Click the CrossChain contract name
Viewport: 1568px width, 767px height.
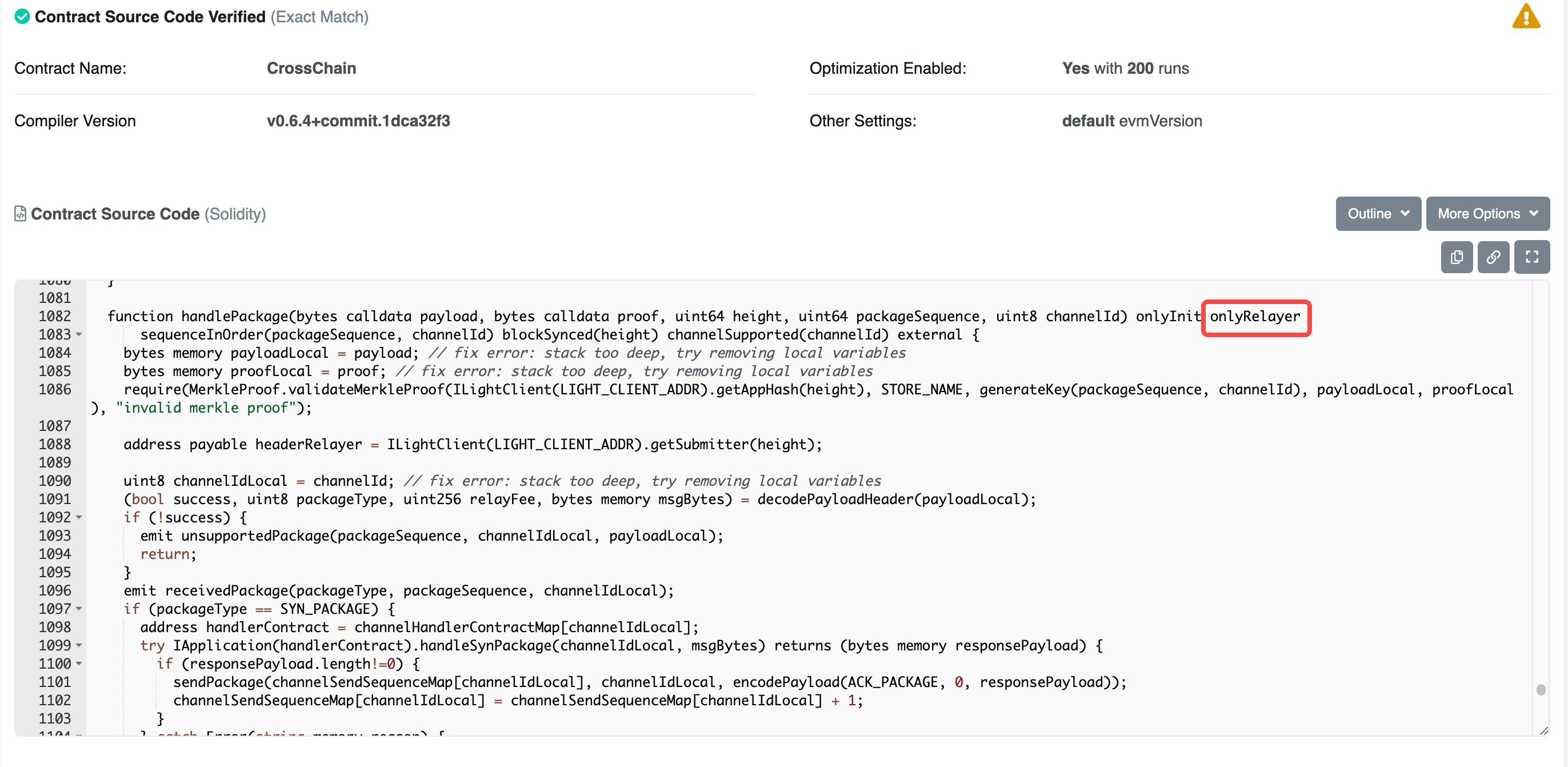click(x=311, y=68)
